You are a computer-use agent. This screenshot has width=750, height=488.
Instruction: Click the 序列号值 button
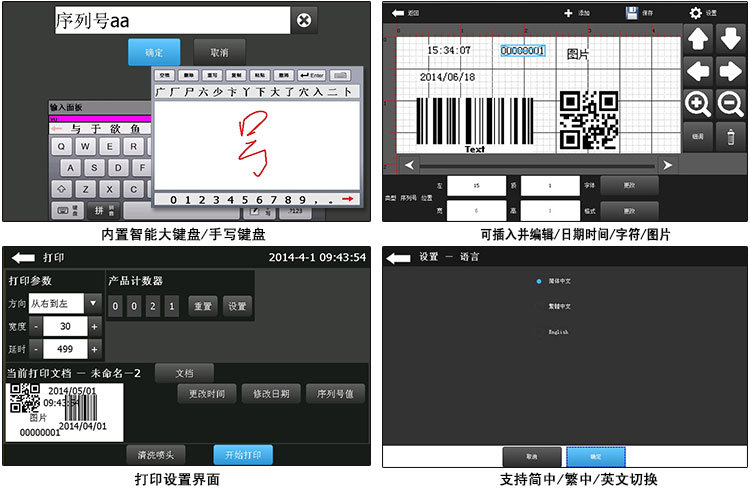(x=335, y=394)
